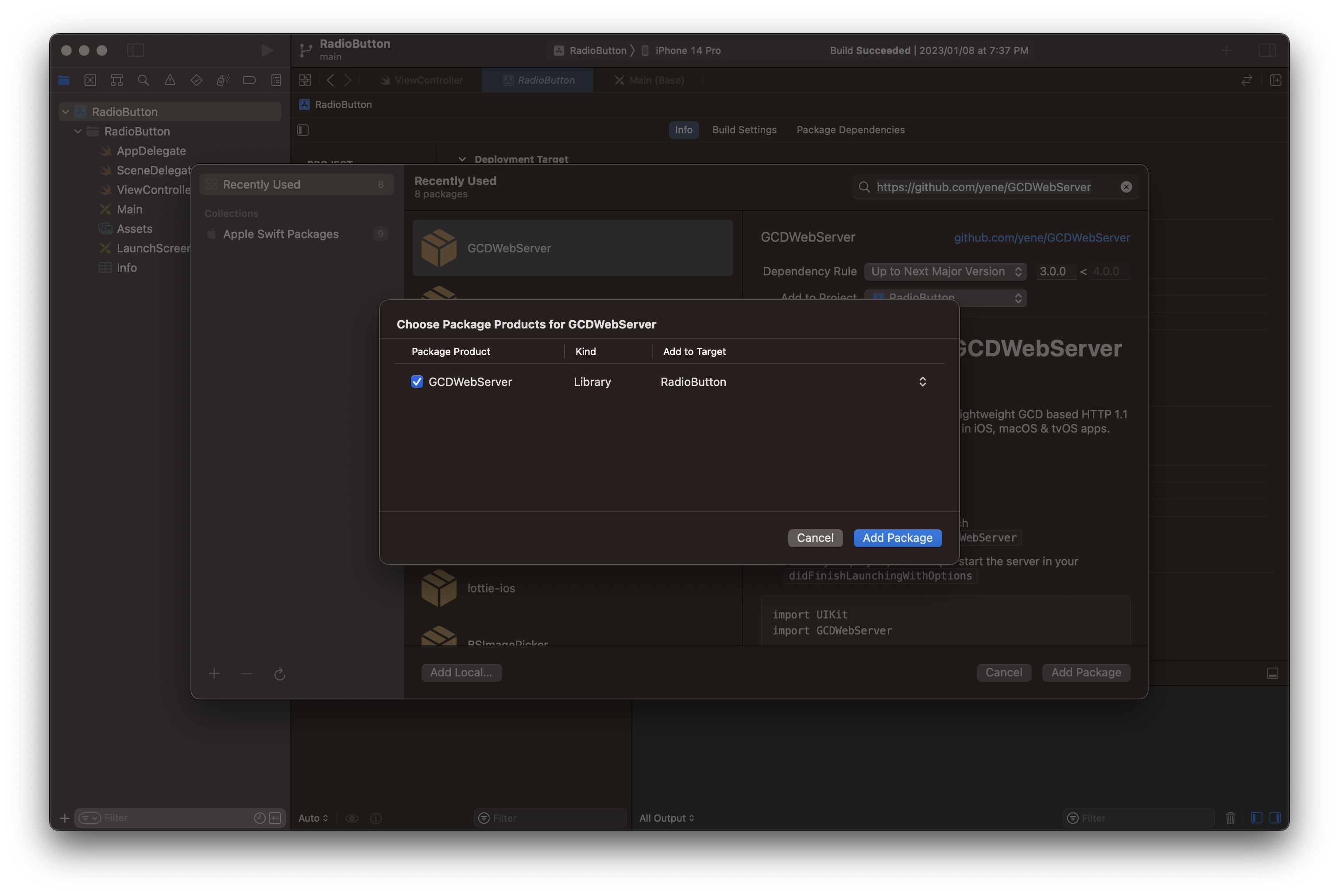Open the Source Control navigator icon

point(90,81)
